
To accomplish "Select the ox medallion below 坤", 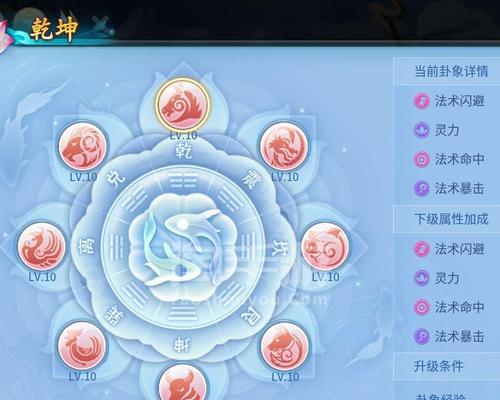I will click(183, 382).
